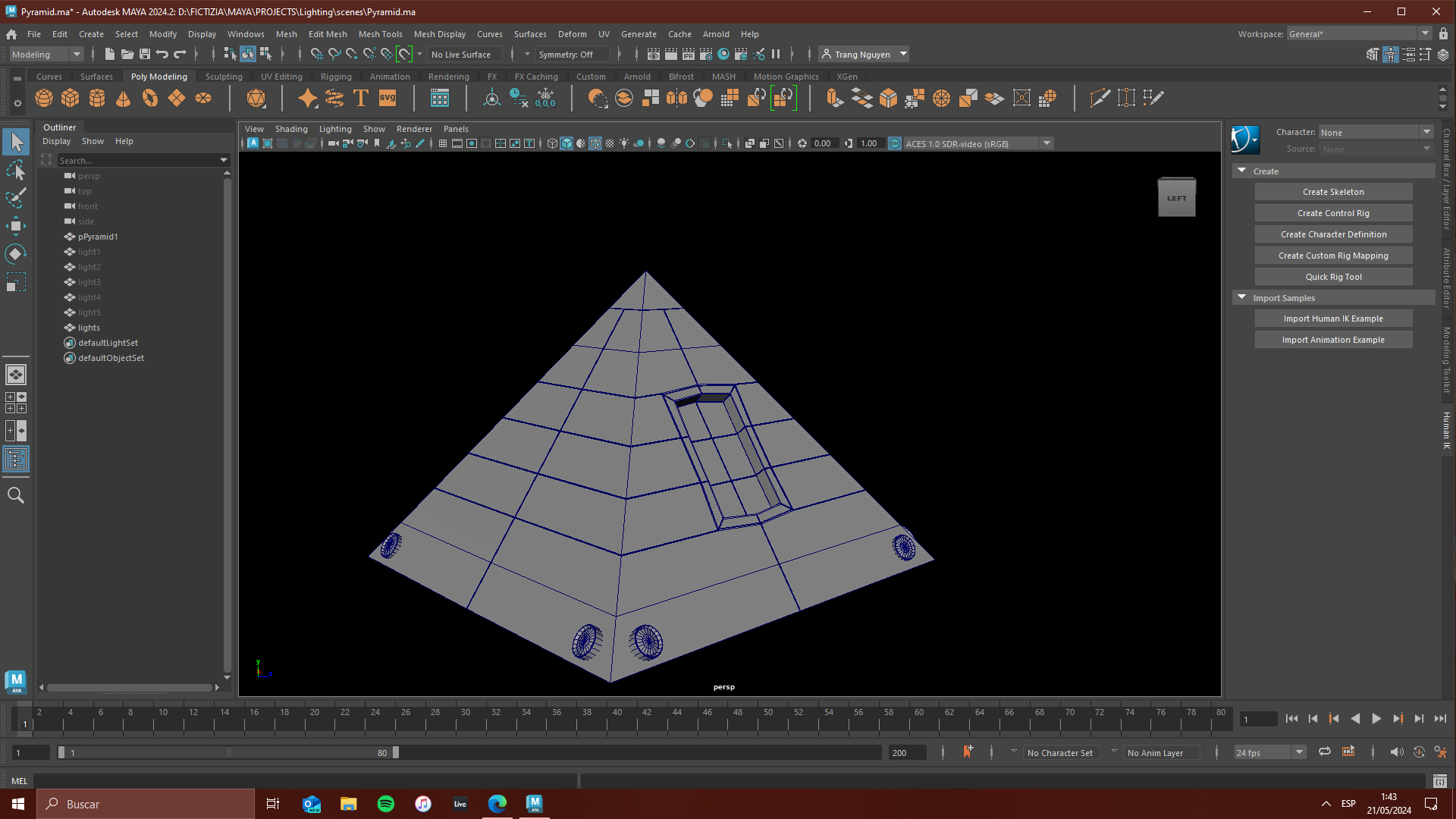
Task: Toggle the color management view transform icon
Action: 895,143
